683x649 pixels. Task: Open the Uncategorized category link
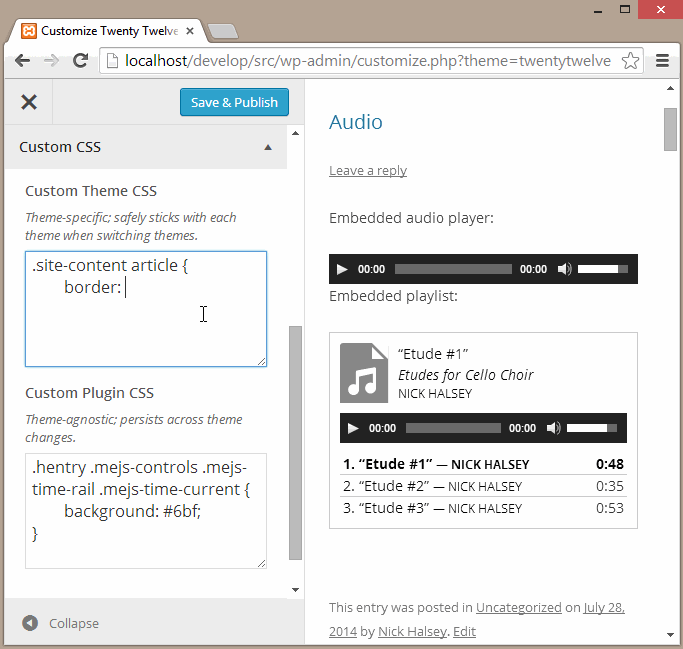click(x=518, y=607)
